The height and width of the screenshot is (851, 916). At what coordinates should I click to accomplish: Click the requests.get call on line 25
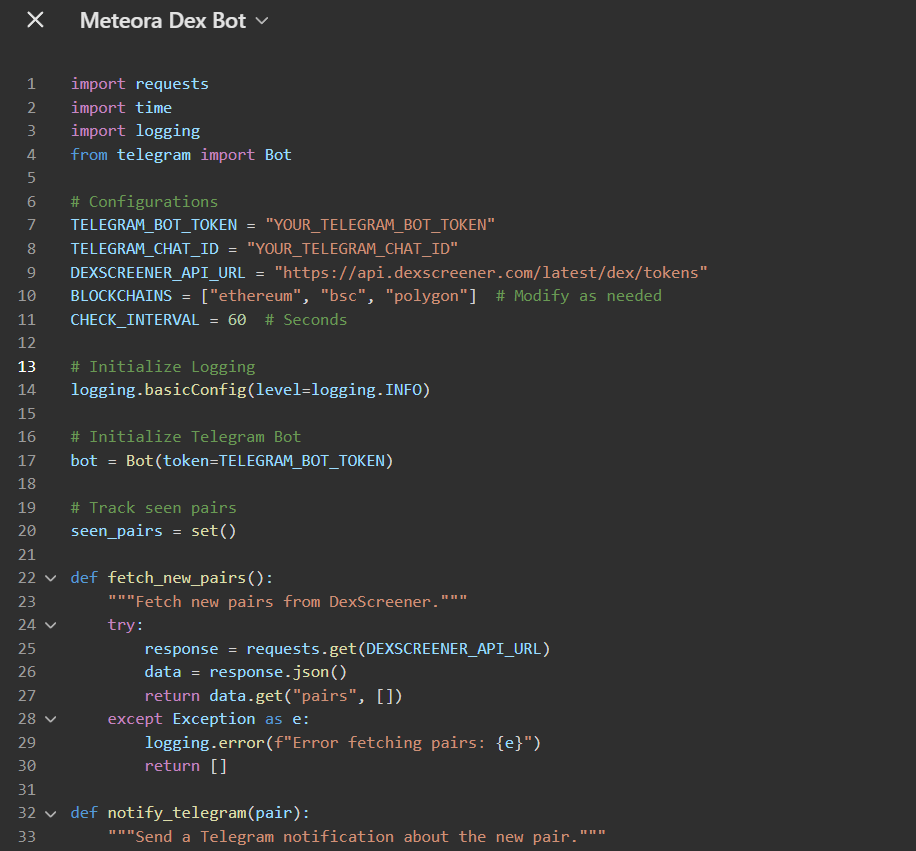pos(398,648)
